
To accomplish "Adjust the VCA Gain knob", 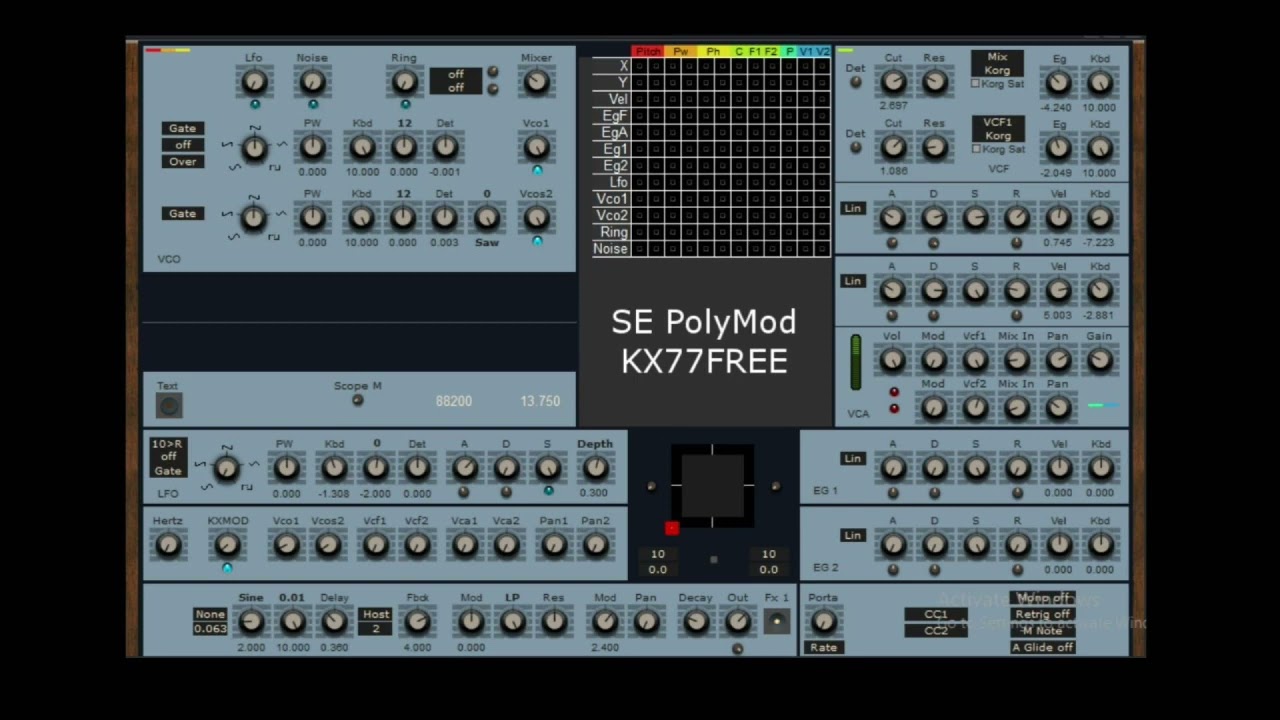I will 1100,360.
